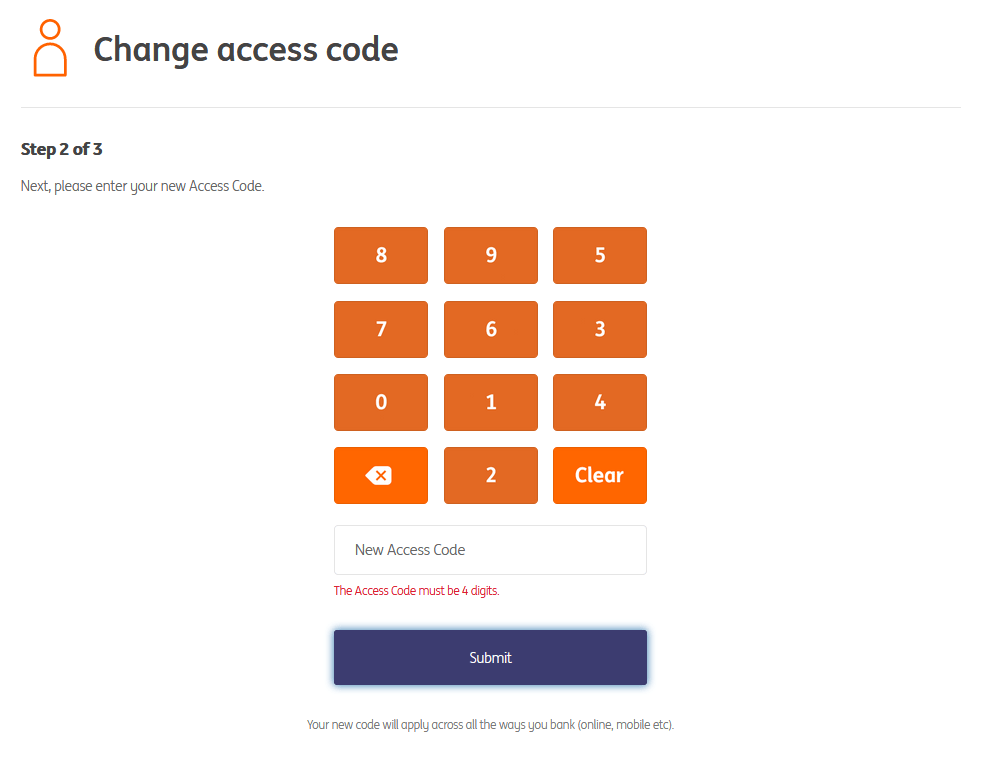Enter digit 3 using the keypad
988x760 pixels.
click(599, 329)
